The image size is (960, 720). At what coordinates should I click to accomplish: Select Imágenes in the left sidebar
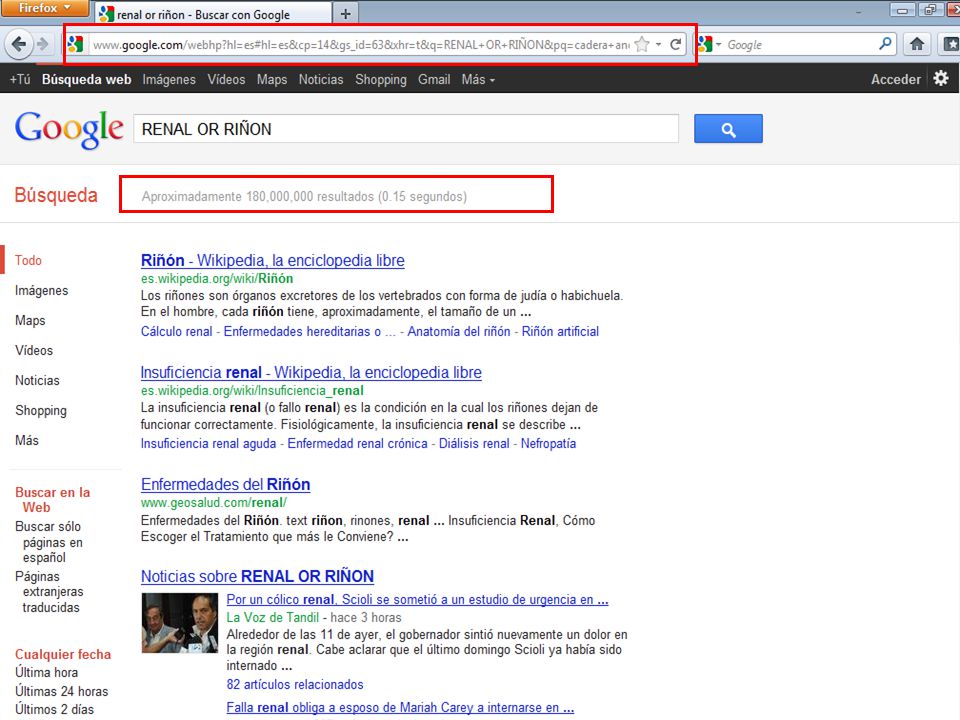coord(42,290)
